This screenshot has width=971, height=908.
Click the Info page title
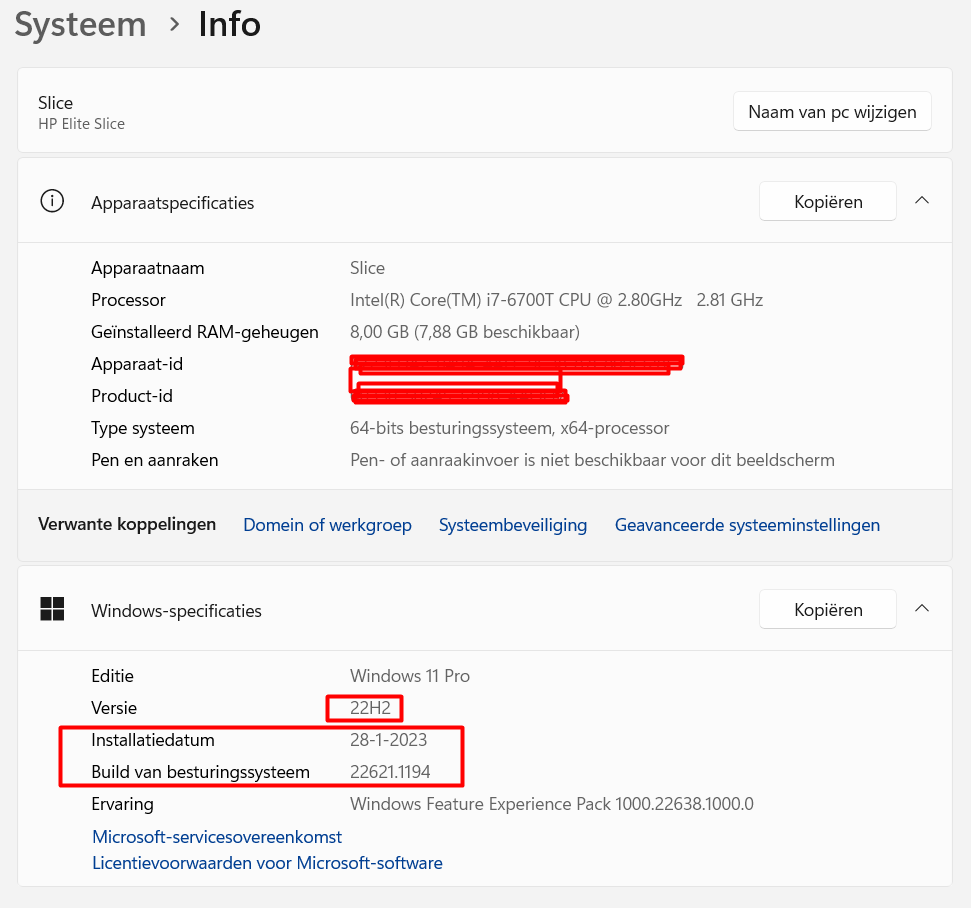[x=229, y=24]
